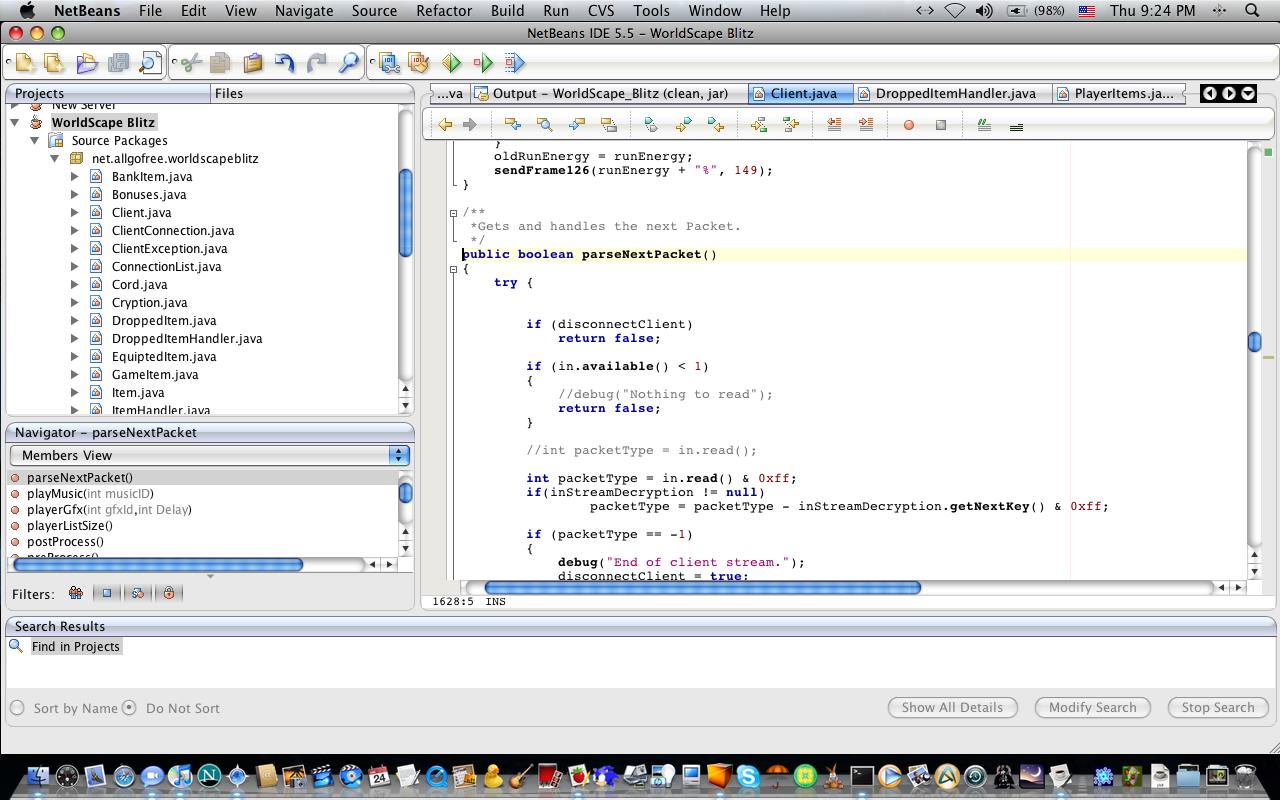Click the Stop Search button
The height and width of the screenshot is (800, 1280).
tap(1217, 707)
